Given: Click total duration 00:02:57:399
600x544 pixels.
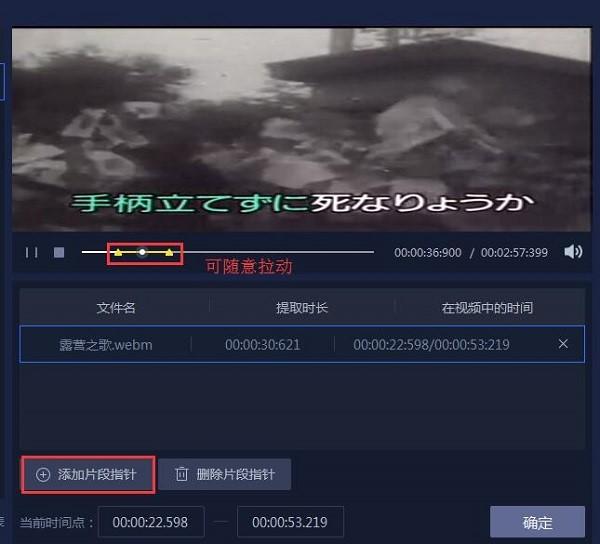Looking at the screenshot, I should click(x=514, y=252).
